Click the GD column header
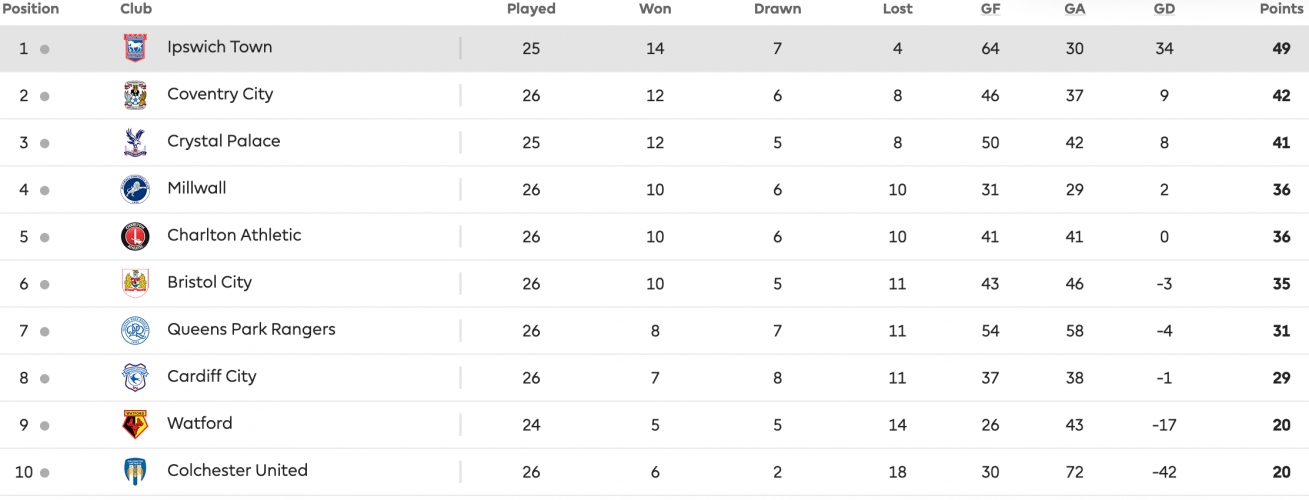Image resolution: width=1309 pixels, height=500 pixels. tap(1164, 9)
